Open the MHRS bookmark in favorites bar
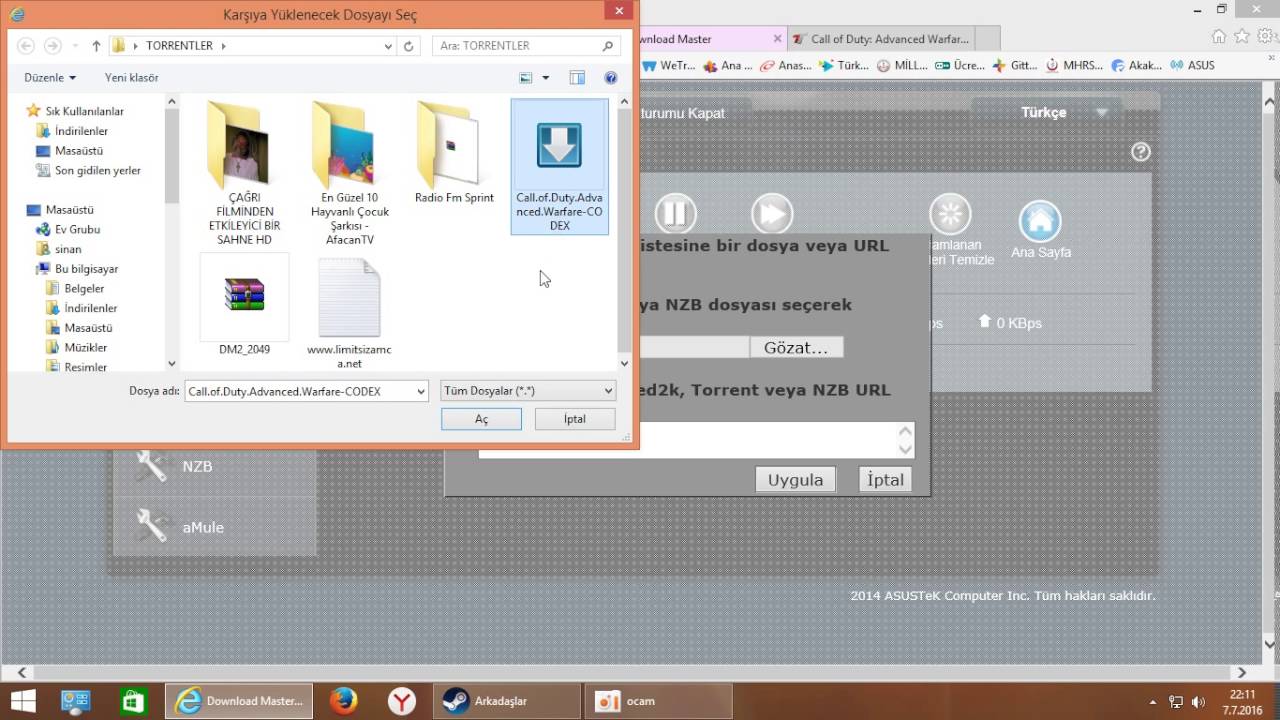1280x720 pixels. [1073, 65]
